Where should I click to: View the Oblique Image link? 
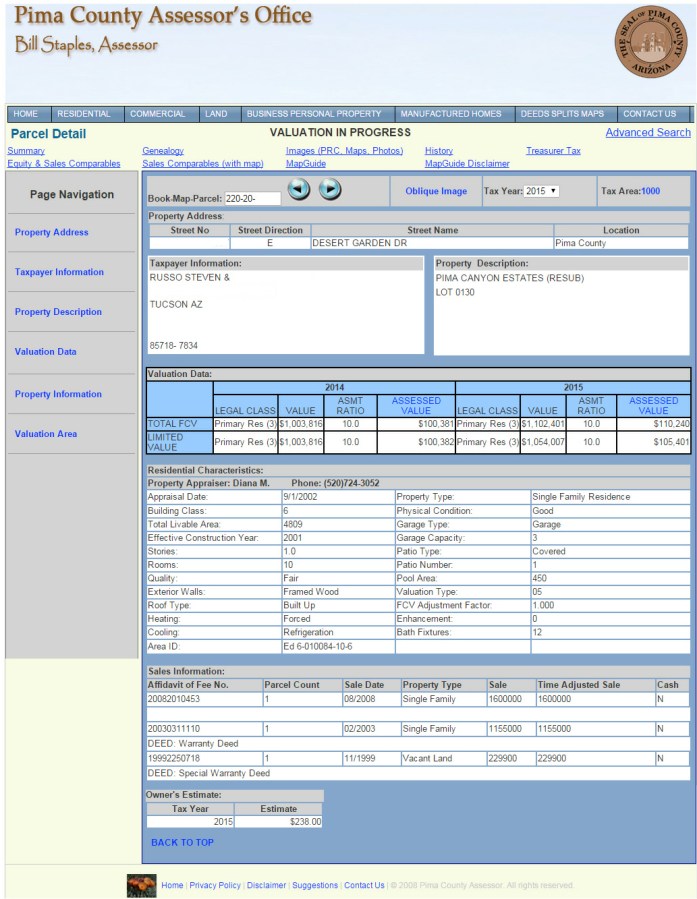pyautogui.click(x=435, y=191)
